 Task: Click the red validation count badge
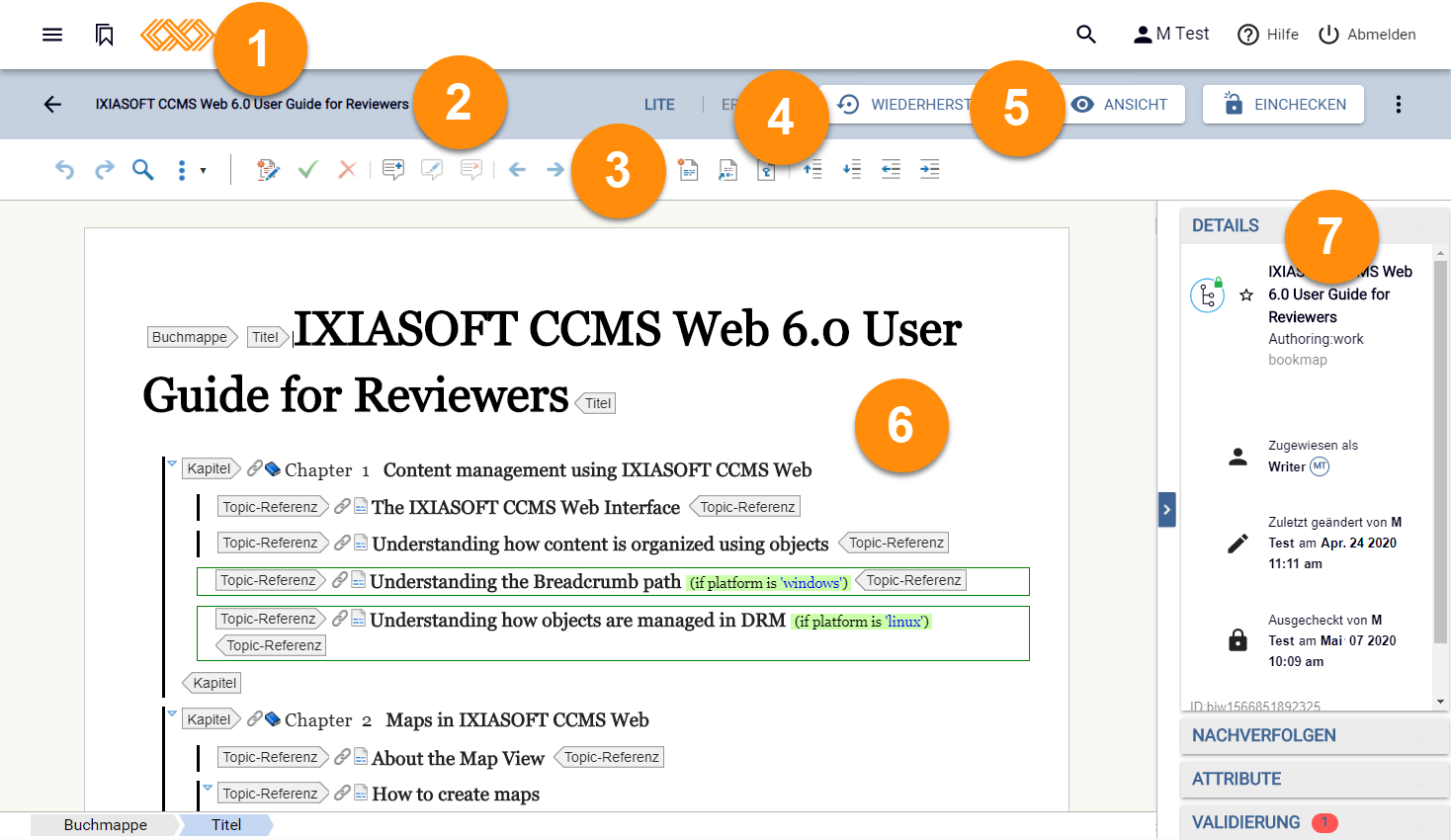(1324, 822)
